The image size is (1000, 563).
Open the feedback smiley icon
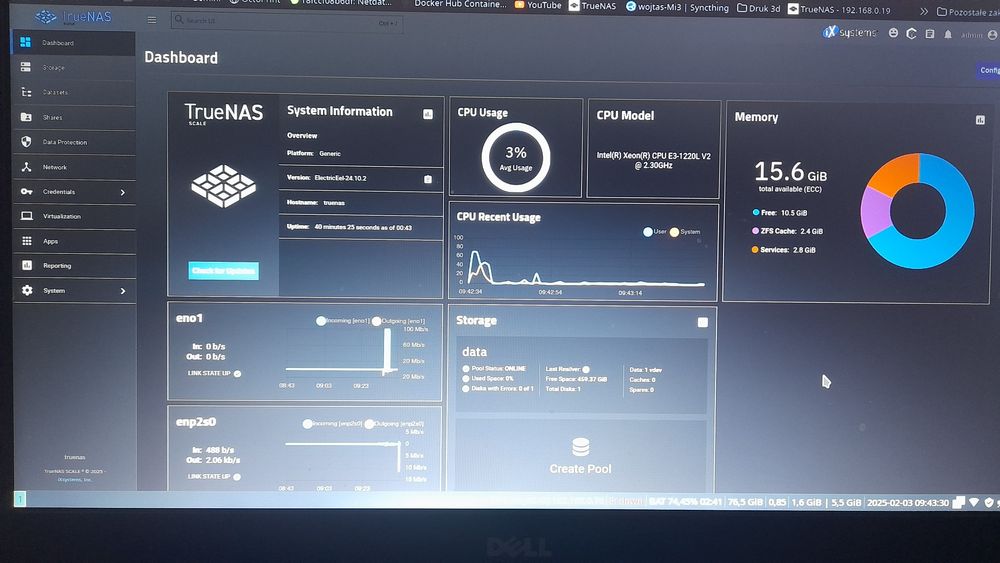893,33
